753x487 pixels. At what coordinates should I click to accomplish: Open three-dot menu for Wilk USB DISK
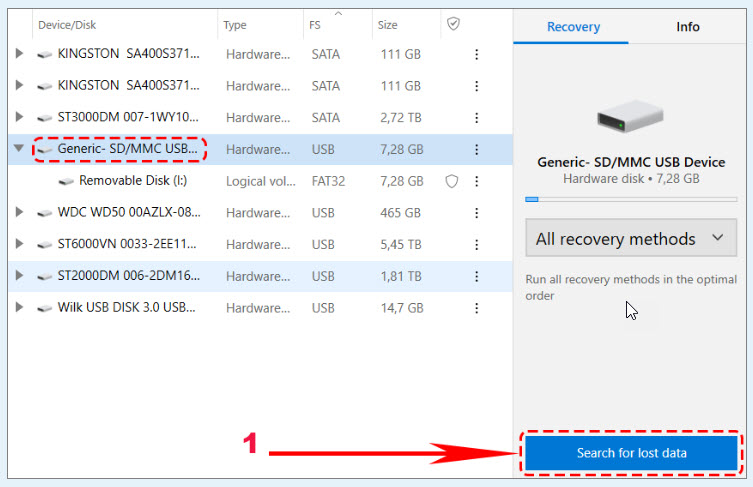coord(477,308)
